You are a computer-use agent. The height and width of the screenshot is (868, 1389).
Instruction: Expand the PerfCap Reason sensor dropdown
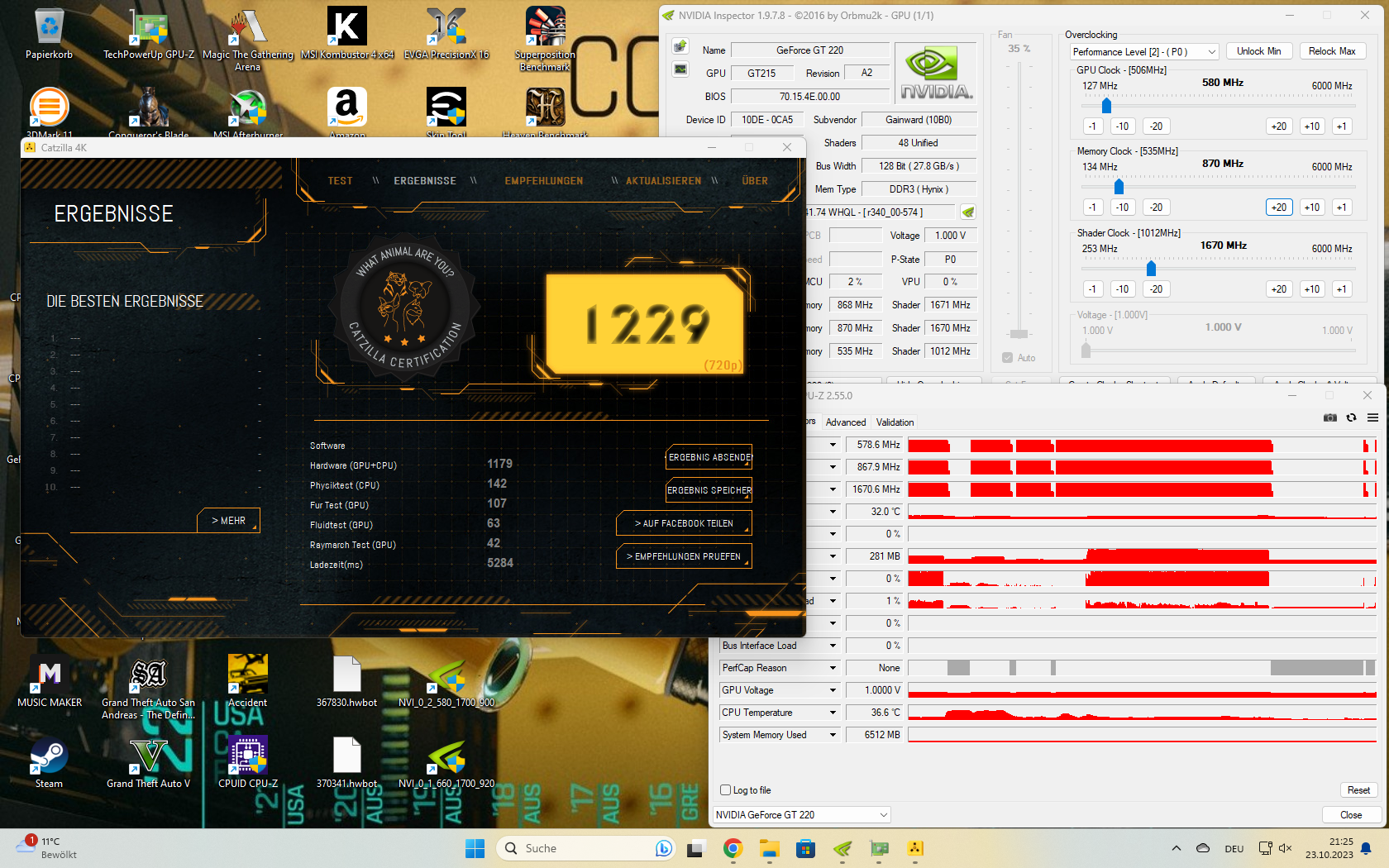(x=833, y=668)
